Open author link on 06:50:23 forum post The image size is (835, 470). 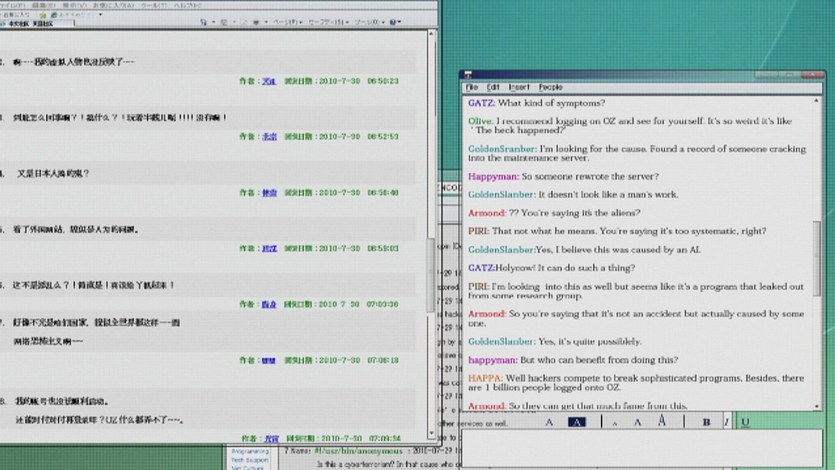pos(269,81)
